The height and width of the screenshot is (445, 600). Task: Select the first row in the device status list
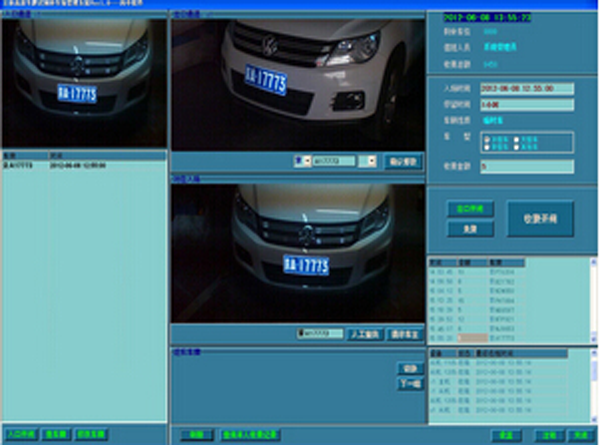coord(499,362)
